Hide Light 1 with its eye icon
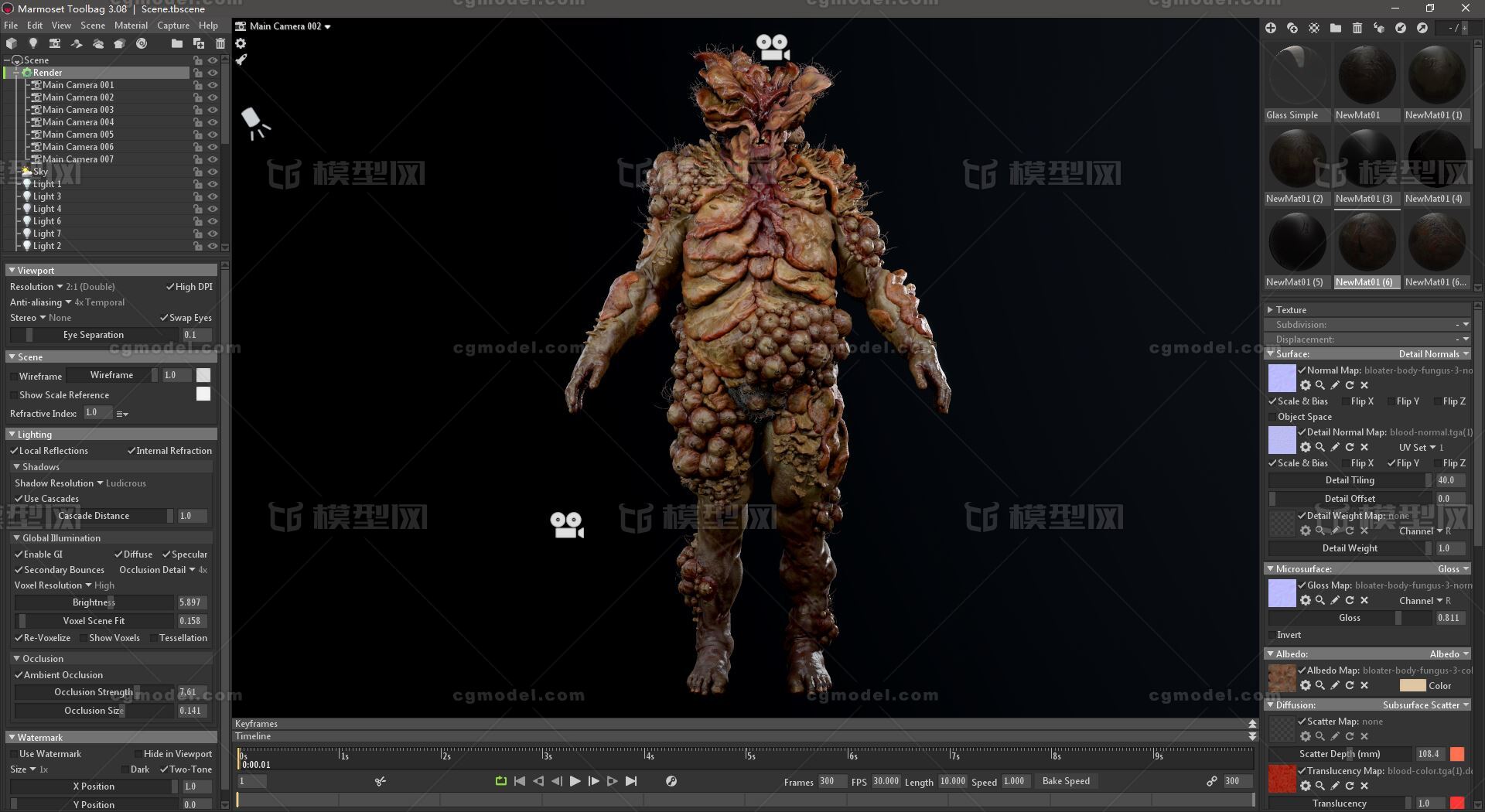The width and height of the screenshot is (1485, 812). pyautogui.click(x=213, y=184)
